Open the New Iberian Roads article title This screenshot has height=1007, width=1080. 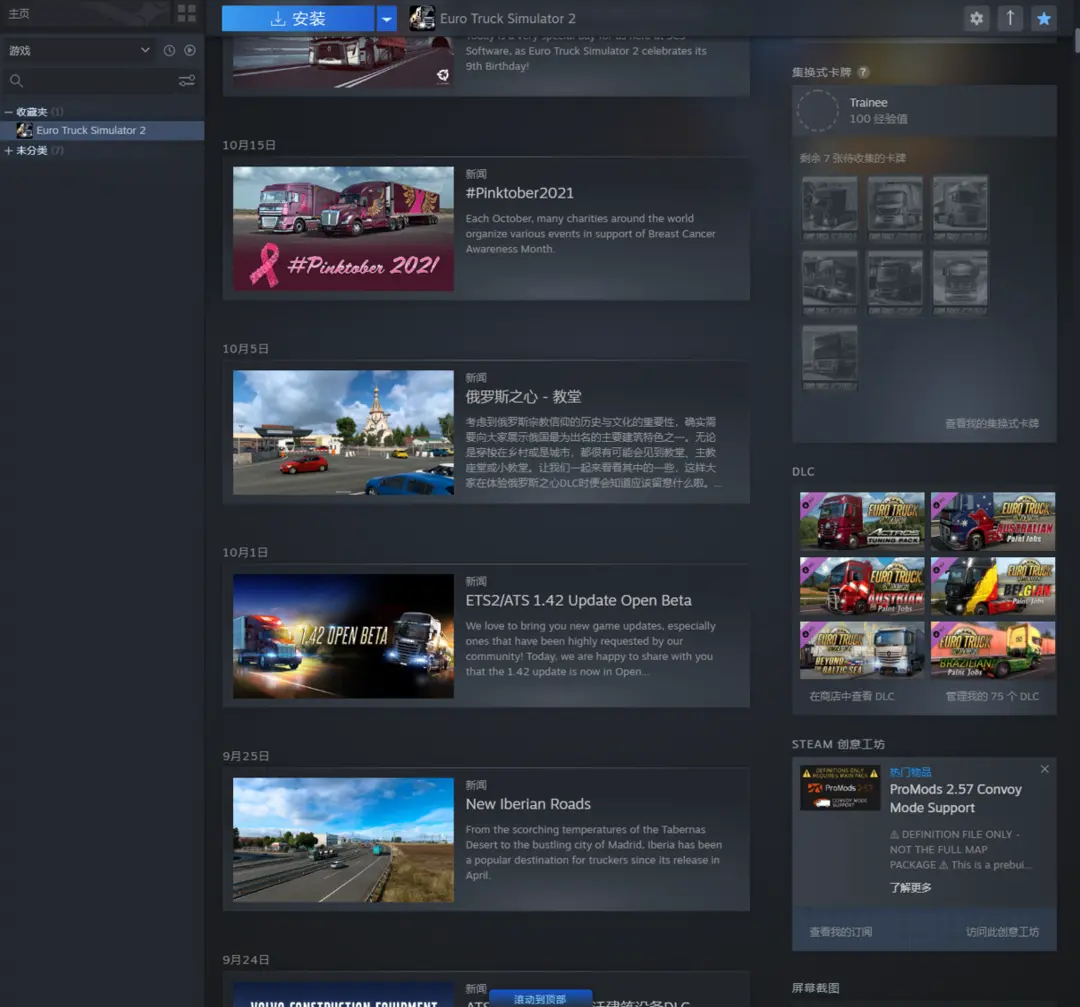coord(528,804)
